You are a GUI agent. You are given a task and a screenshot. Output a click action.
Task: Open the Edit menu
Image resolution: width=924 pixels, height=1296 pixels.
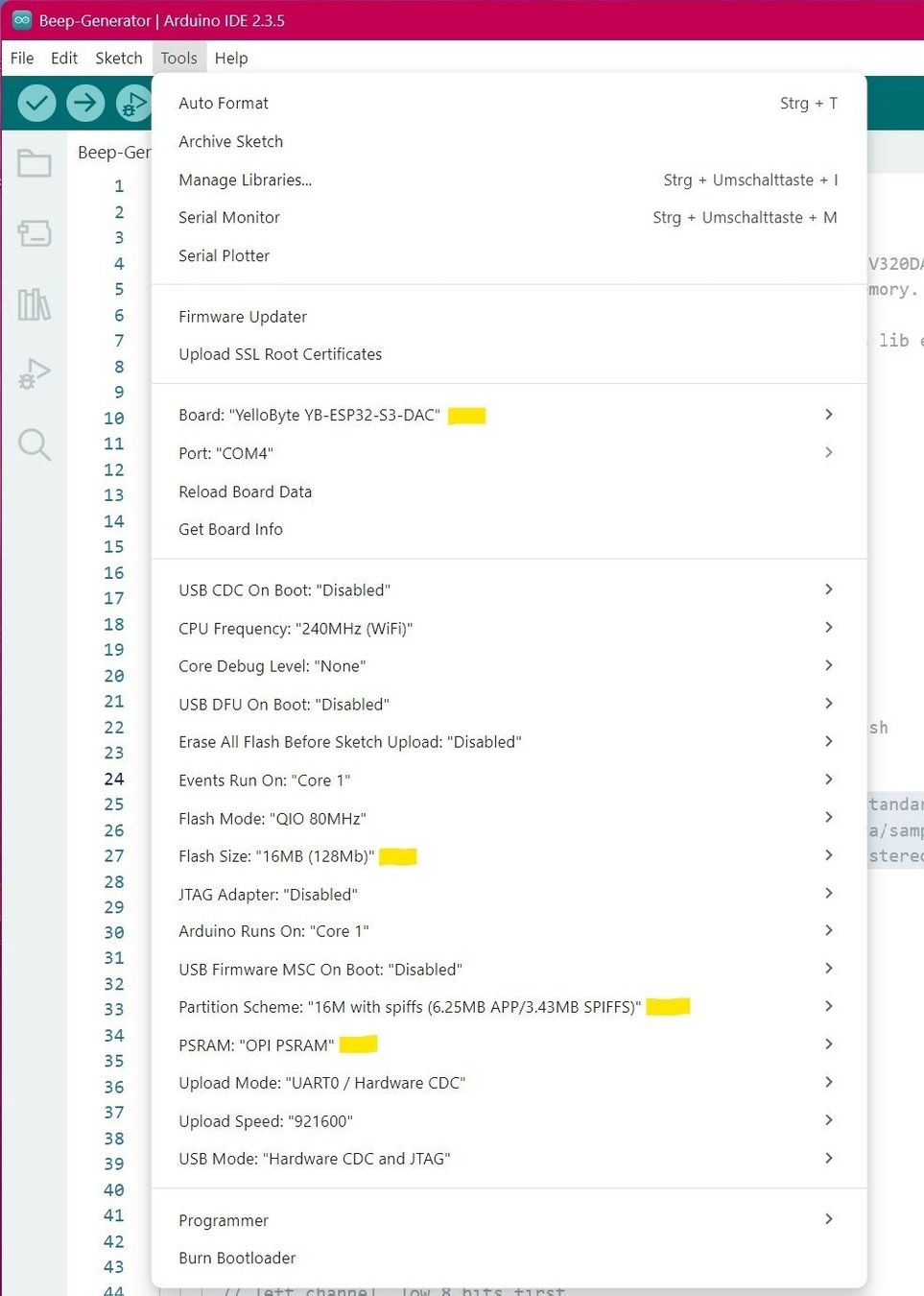coord(64,59)
